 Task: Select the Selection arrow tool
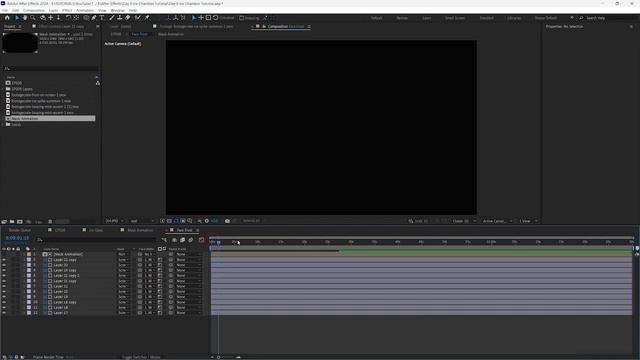[17, 18]
